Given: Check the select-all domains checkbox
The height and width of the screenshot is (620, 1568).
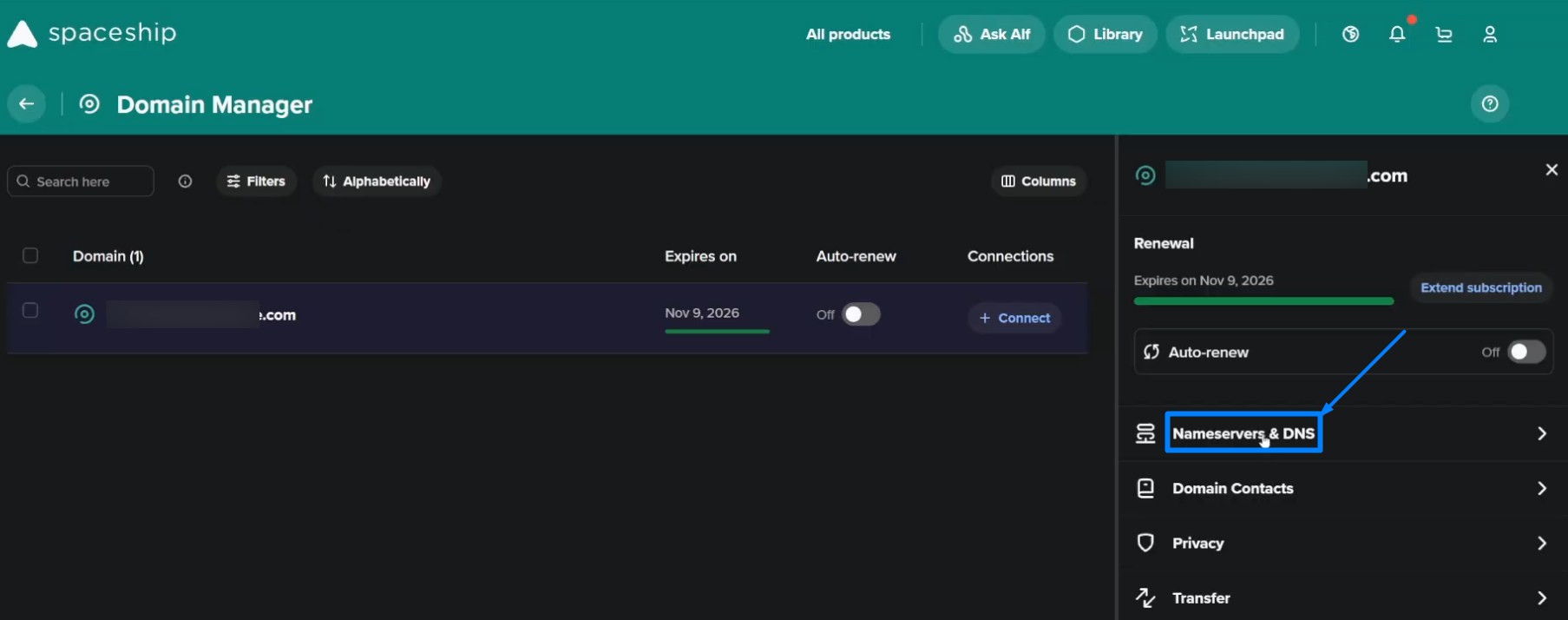Looking at the screenshot, I should [30, 255].
